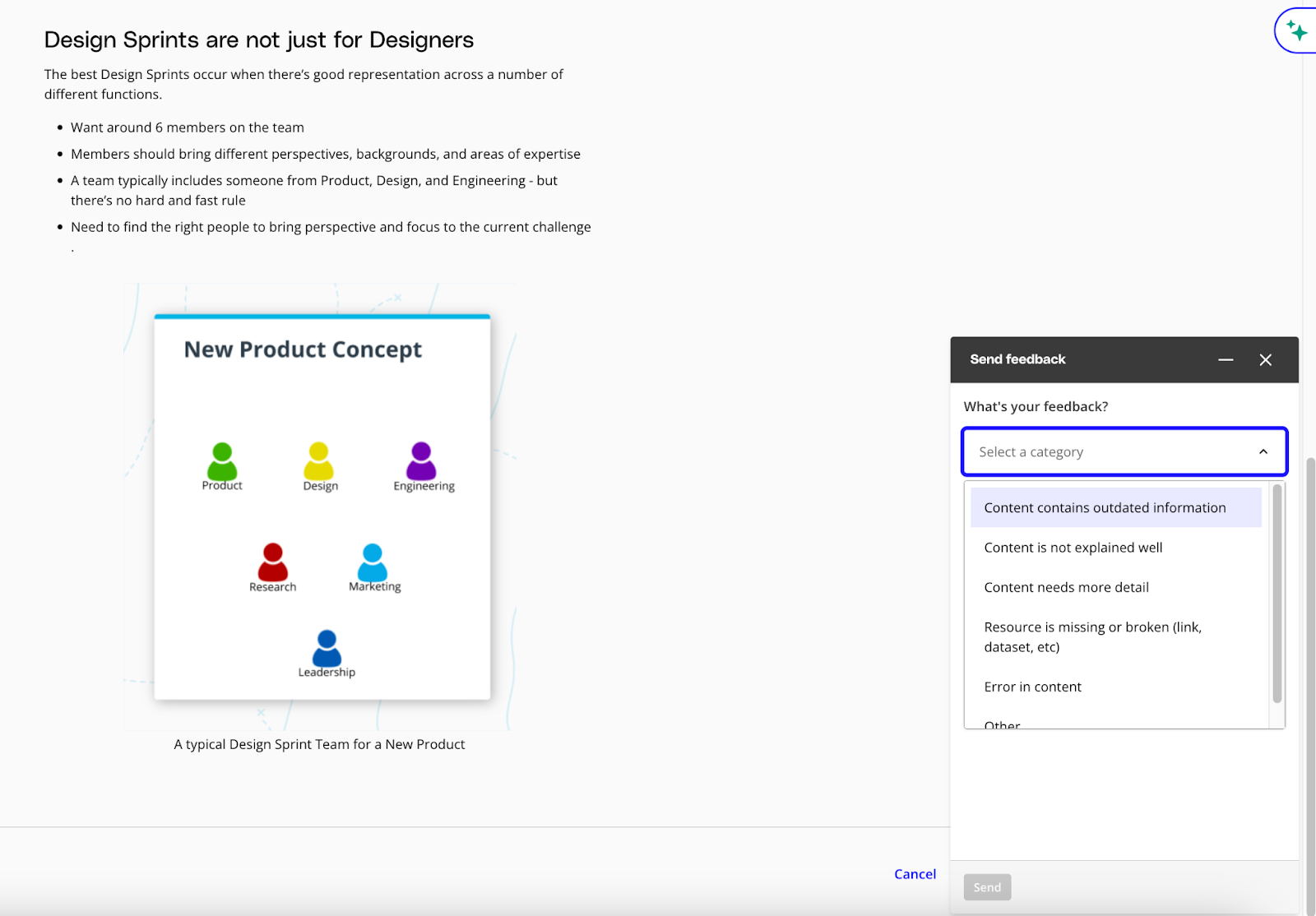
Task: Open the Select a category combo box
Action: tap(1110, 451)
